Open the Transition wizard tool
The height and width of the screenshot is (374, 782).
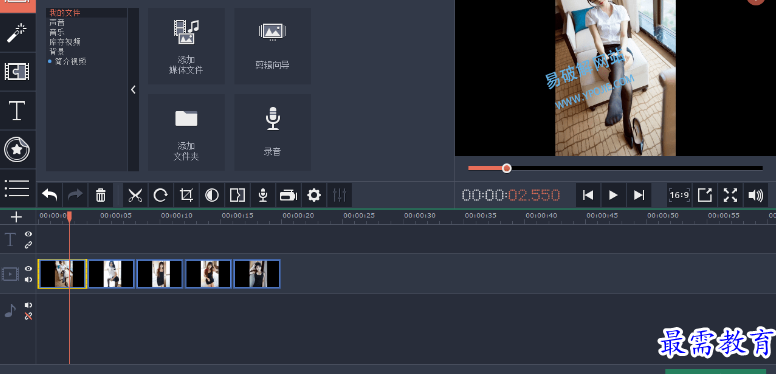(x=237, y=195)
